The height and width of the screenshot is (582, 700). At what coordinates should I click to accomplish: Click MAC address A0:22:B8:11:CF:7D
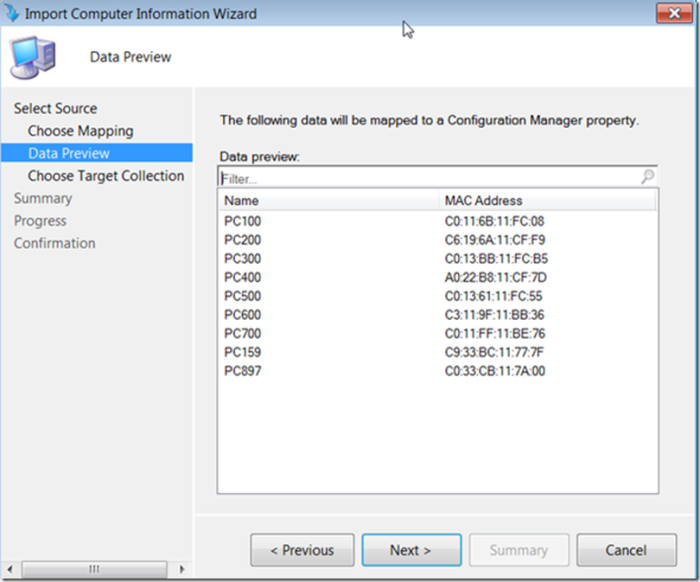tap(496, 278)
